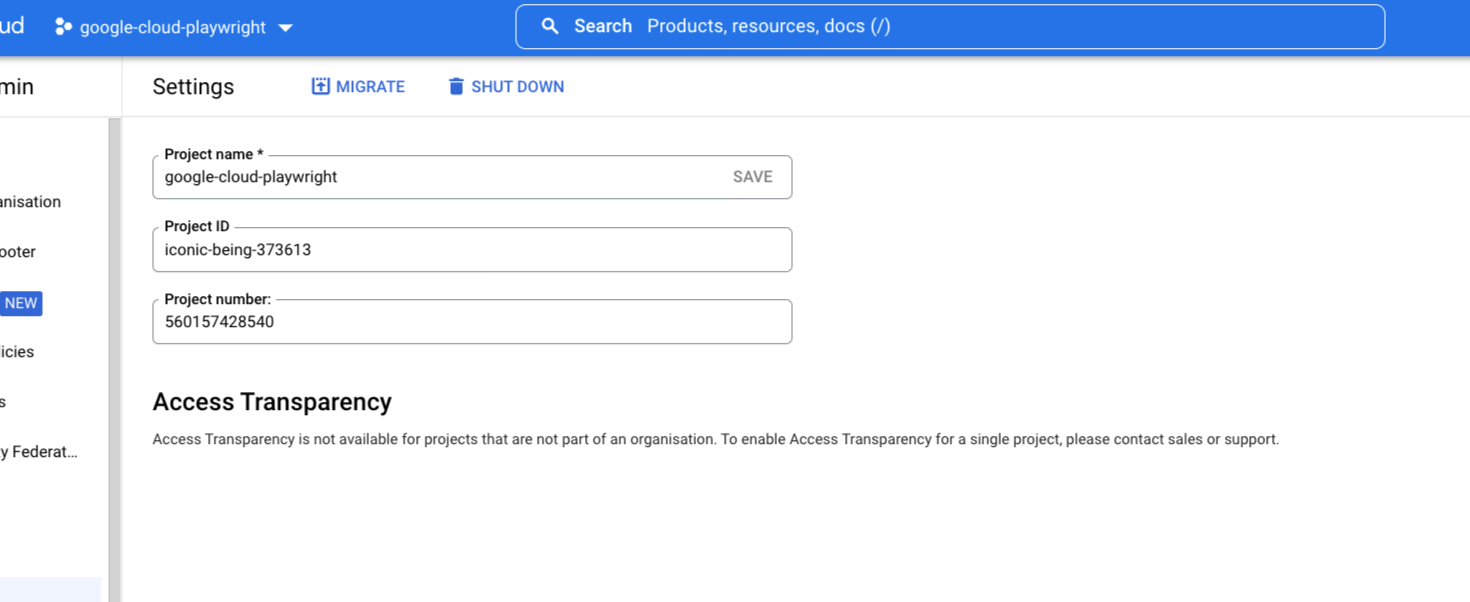The image size is (1470, 602).
Task: Click the trash icon beside SHUT DOWN
Action: point(456,86)
